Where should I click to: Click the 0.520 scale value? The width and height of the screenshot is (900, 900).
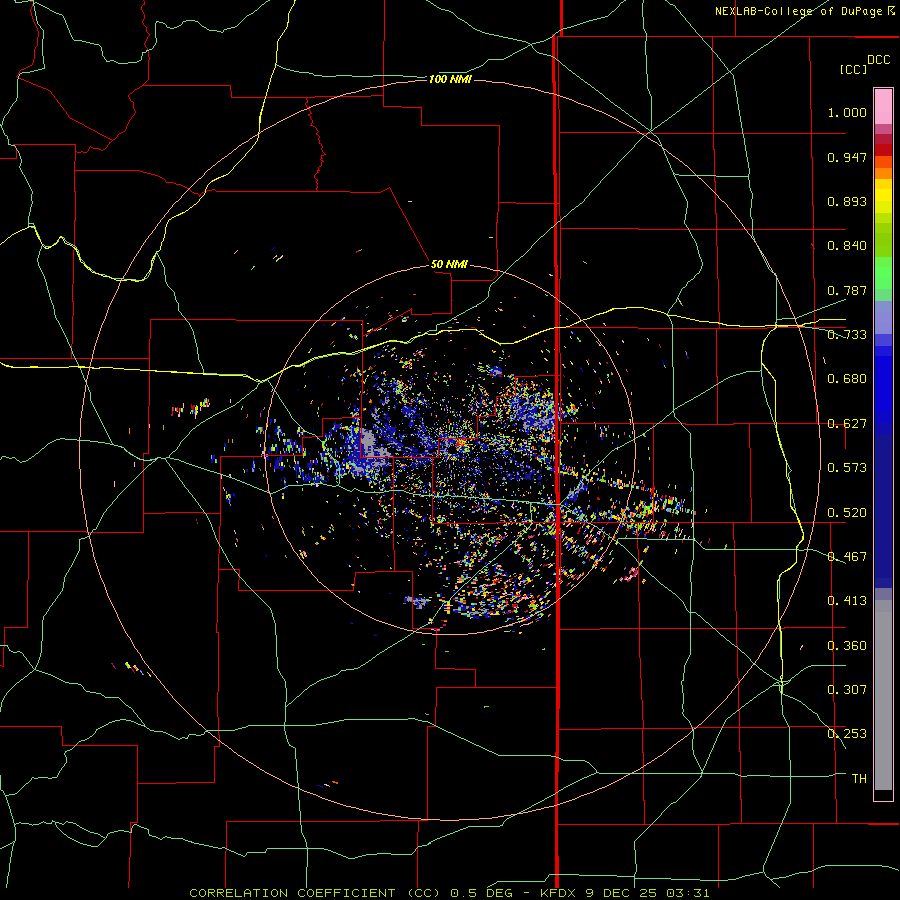(x=847, y=513)
